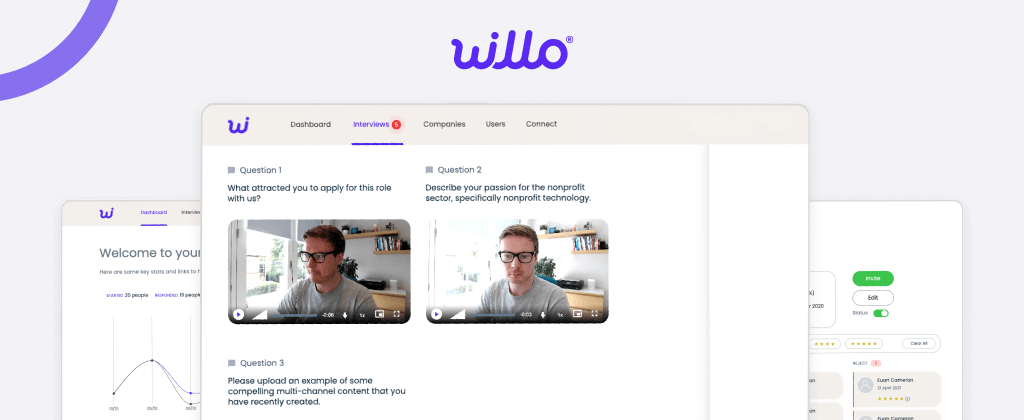
Task: Play the Question 1 video response
Action: [x=238, y=314]
